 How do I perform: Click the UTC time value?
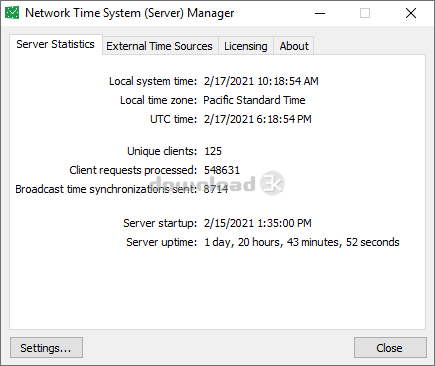[x=257, y=119]
